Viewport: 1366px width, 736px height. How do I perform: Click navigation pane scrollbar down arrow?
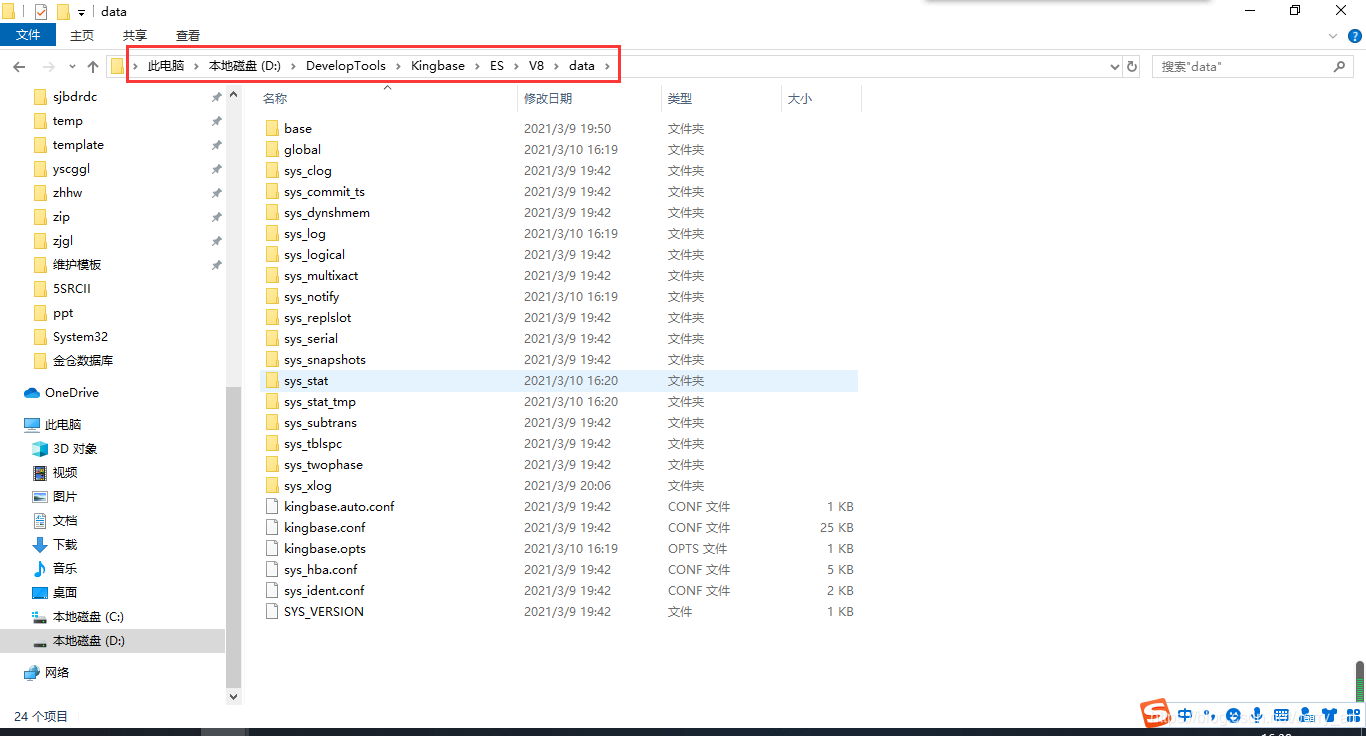(234, 696)
